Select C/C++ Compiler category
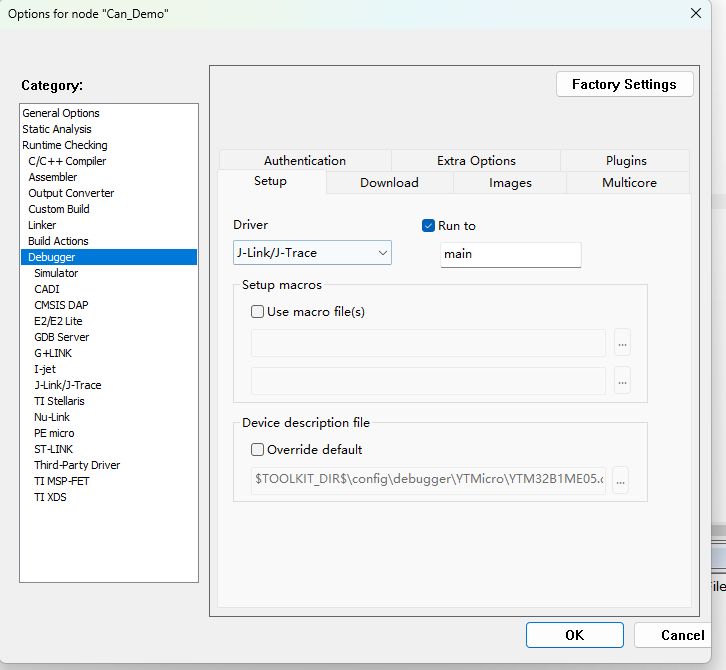Image resolution: width=726 pixels, height=670 pixels. point(67,161)
